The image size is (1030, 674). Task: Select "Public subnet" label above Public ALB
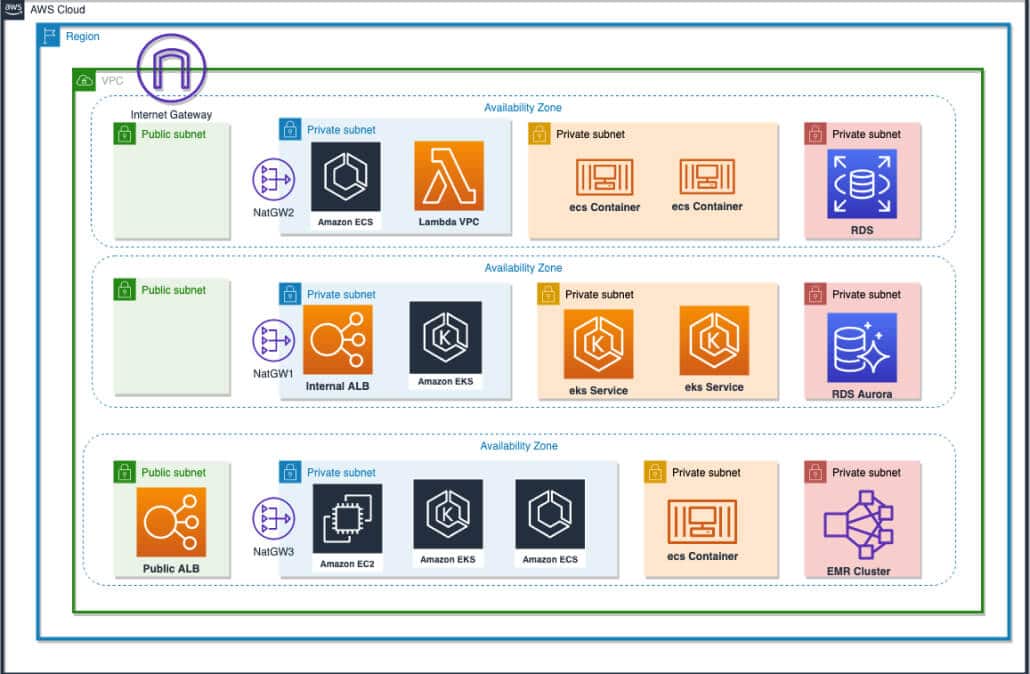tap(173, 472)
